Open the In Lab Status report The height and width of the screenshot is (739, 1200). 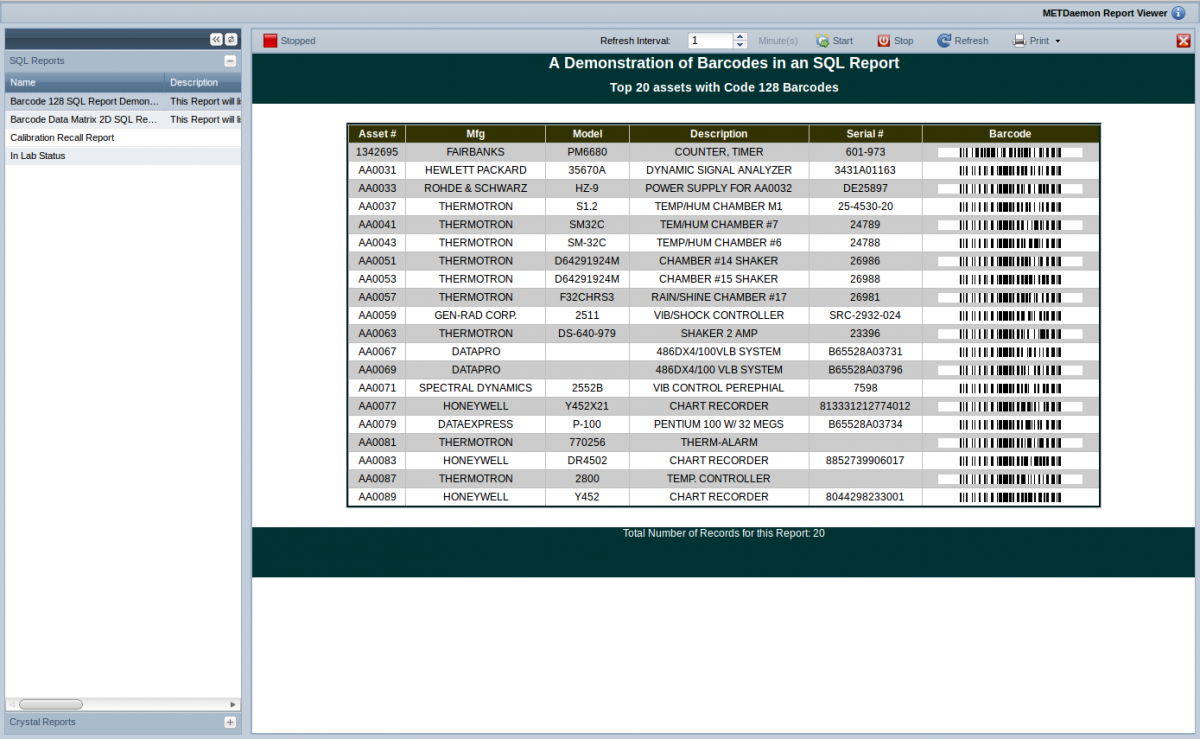pos(38,156)
